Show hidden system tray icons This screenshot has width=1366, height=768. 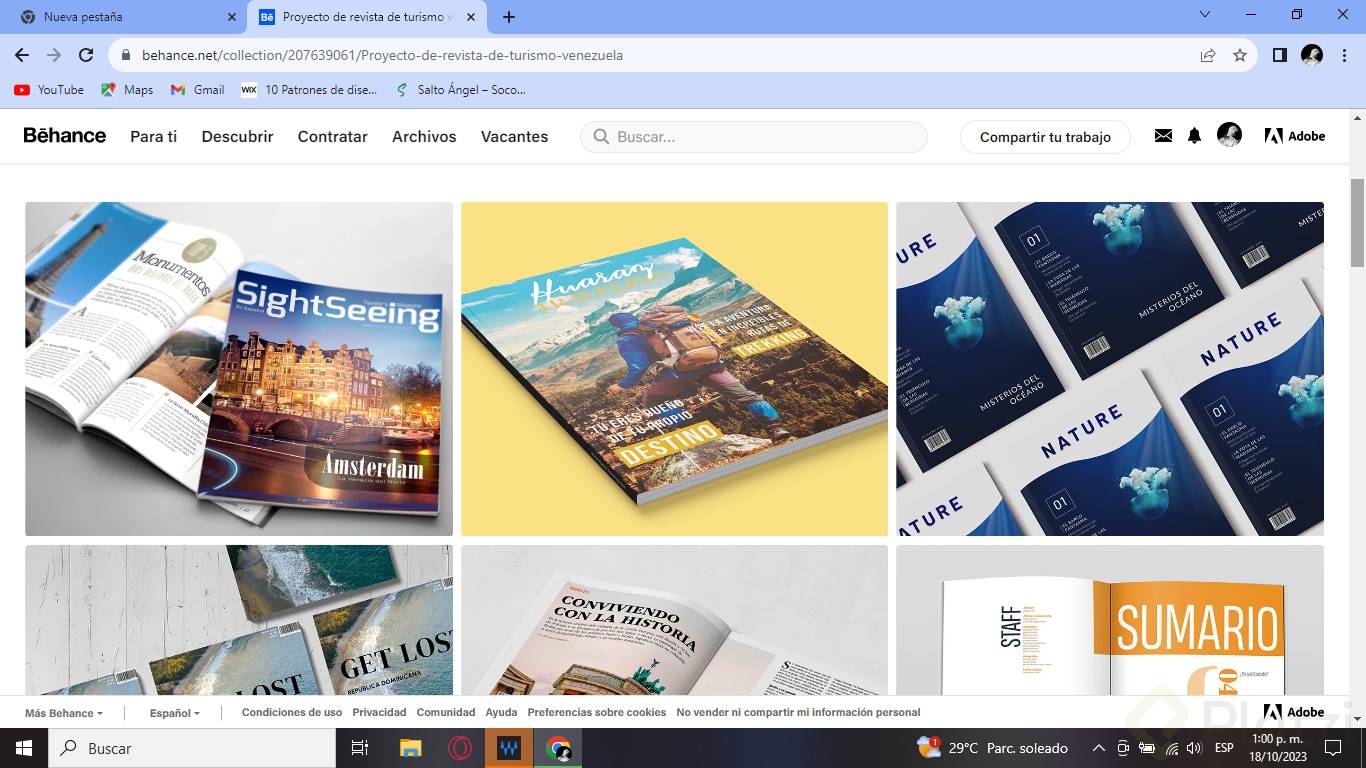(1098, 748)
